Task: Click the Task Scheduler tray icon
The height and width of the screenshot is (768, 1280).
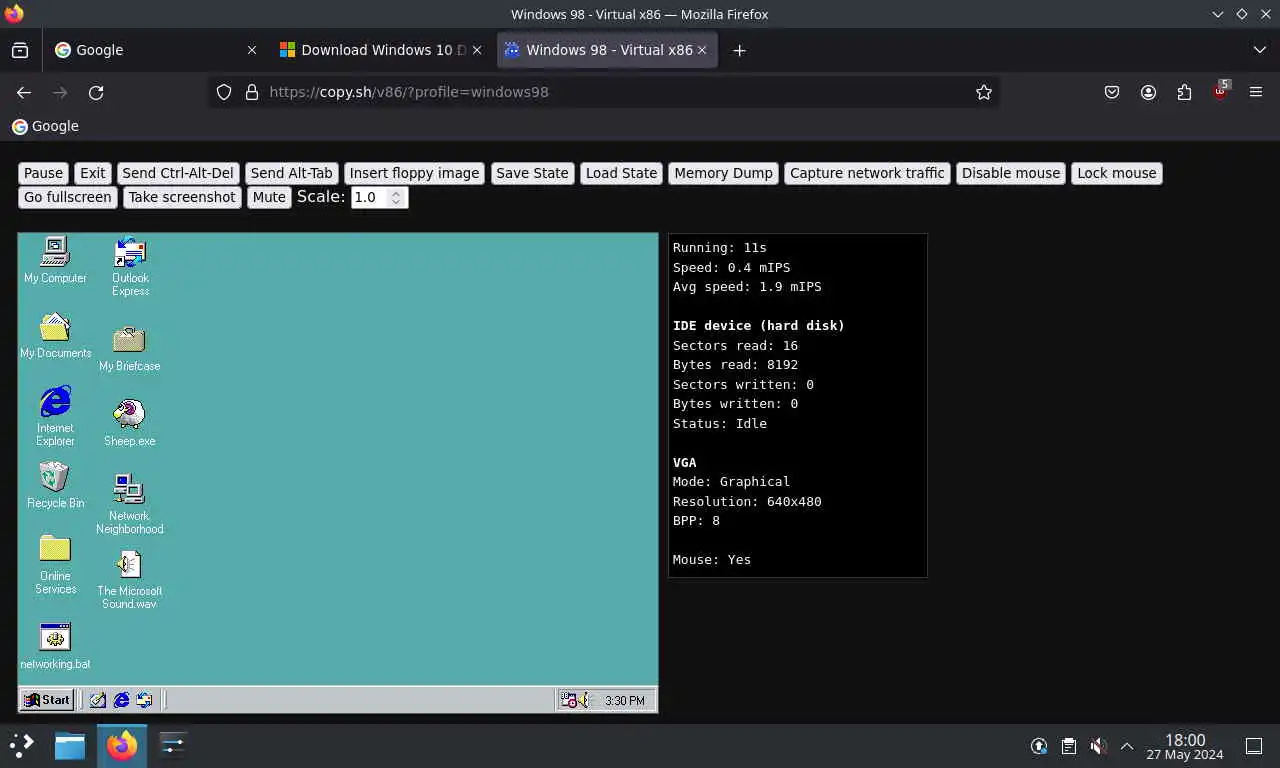Action: click(x=568, y=700)
